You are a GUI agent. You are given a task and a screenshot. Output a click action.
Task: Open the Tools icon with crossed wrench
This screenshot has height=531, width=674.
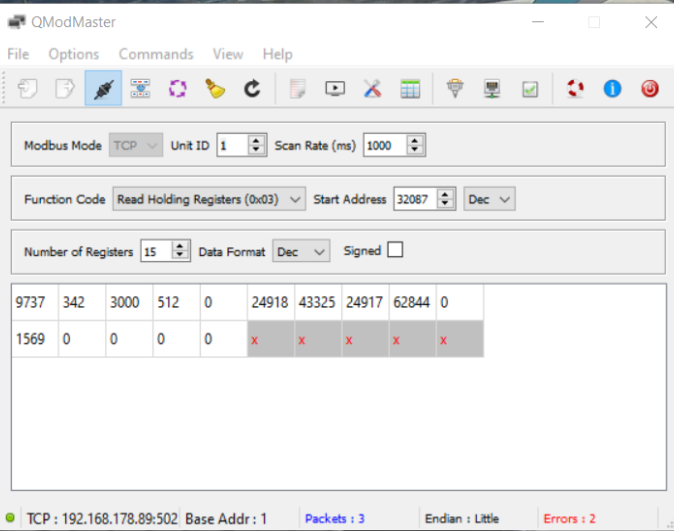click(x=372, y=89)
